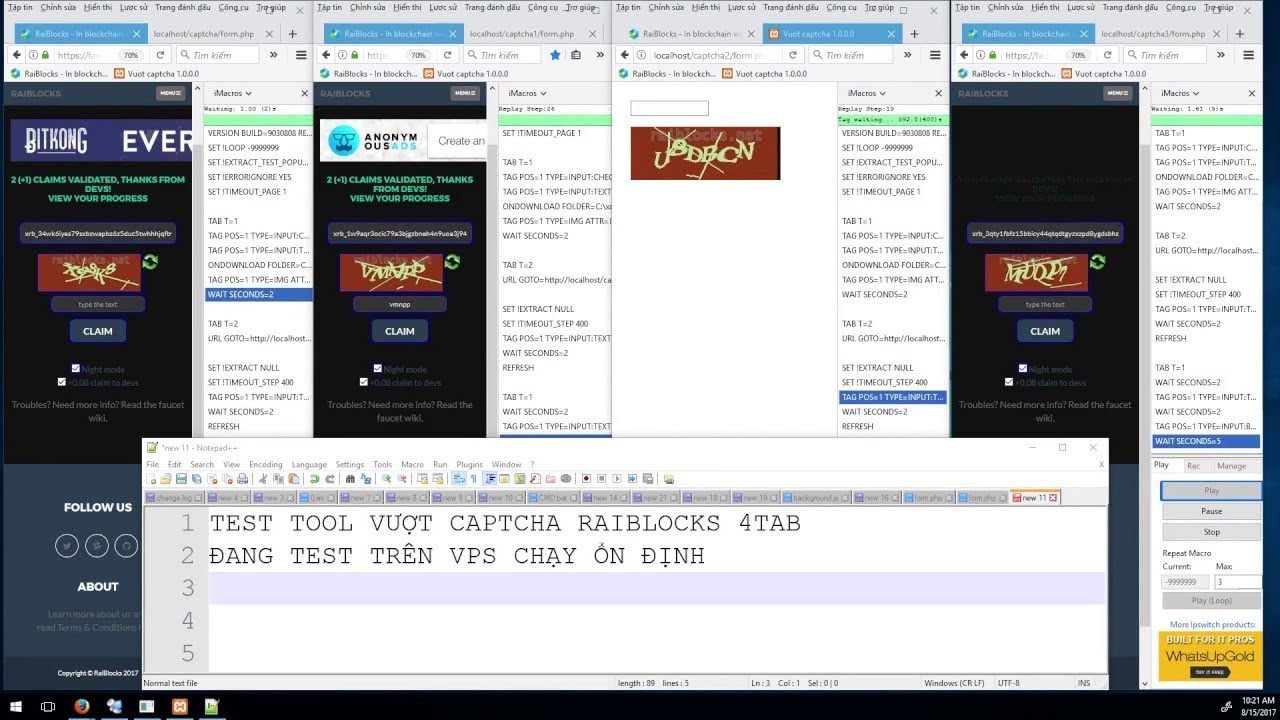Toggle +0.08 claim to devs in captcha3 window
This screenshot has height=720, width=1280.
(1008, 382)
